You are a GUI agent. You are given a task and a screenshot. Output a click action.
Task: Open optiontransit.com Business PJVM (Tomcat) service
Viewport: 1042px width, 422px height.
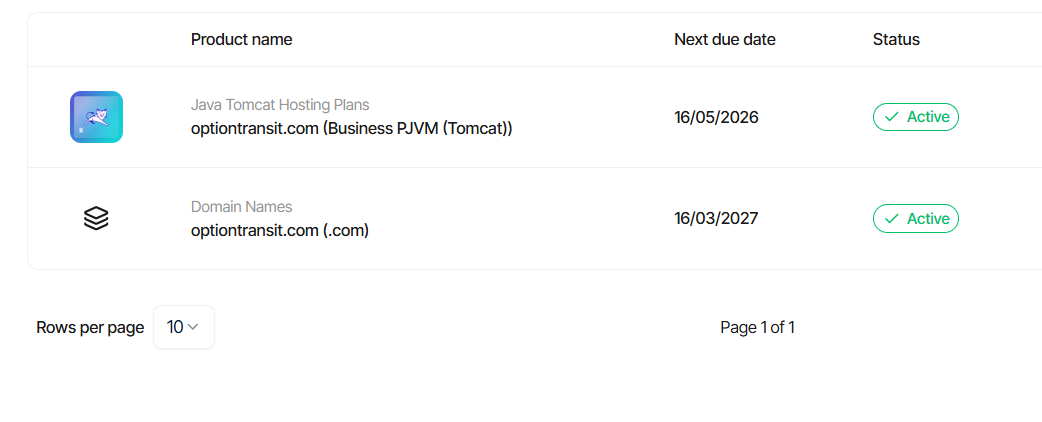[x=351, y=128]
